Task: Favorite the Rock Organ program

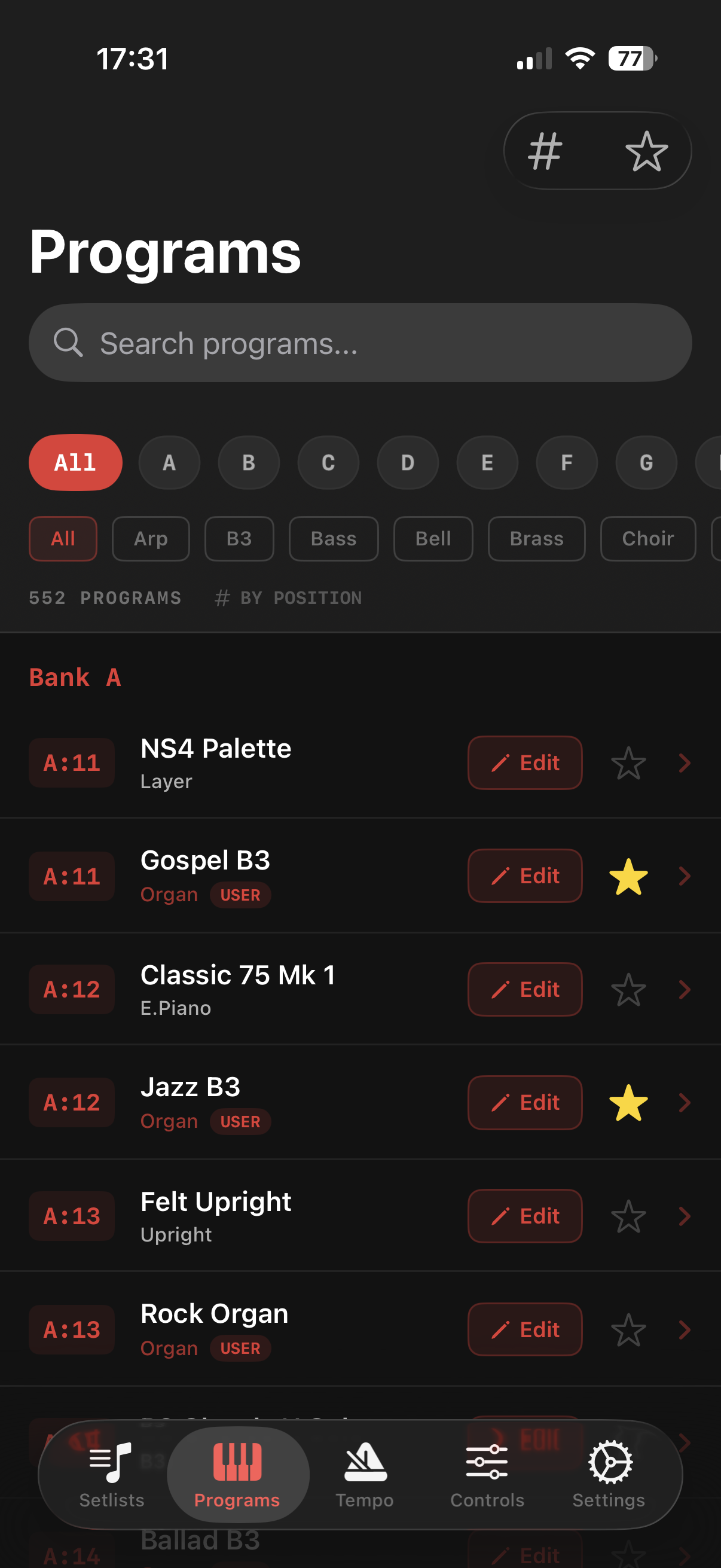Action: pos(628,1330)
